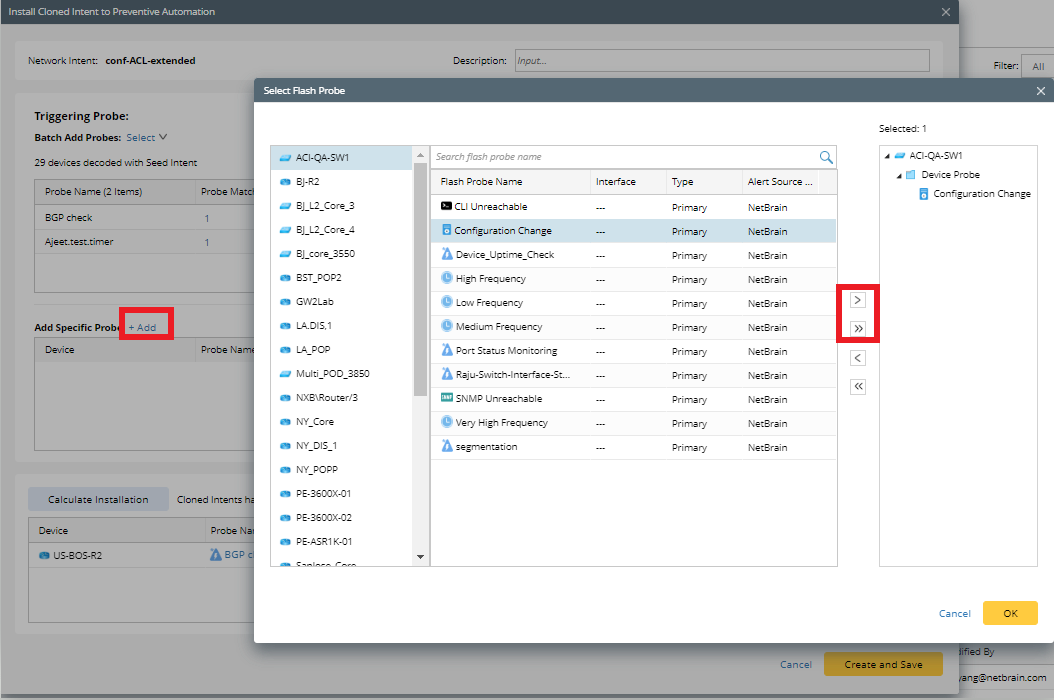1054x700 pixels.
Task: Click the device list scroll up arrow
Action: pos(421,155)
